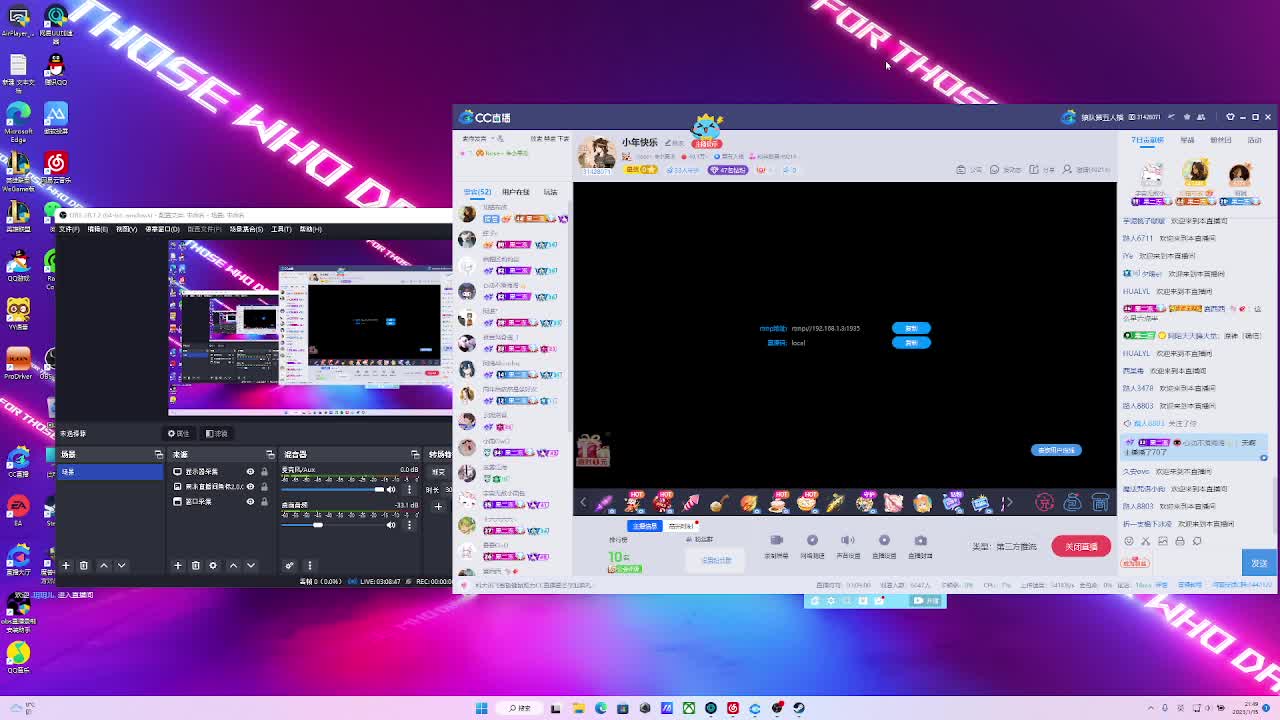Viewport: 1280px width, 720px height.
Task: Open sound settings speaker icon in CC live toolbar
Action: pyautogui.click(x=848, y=541)
